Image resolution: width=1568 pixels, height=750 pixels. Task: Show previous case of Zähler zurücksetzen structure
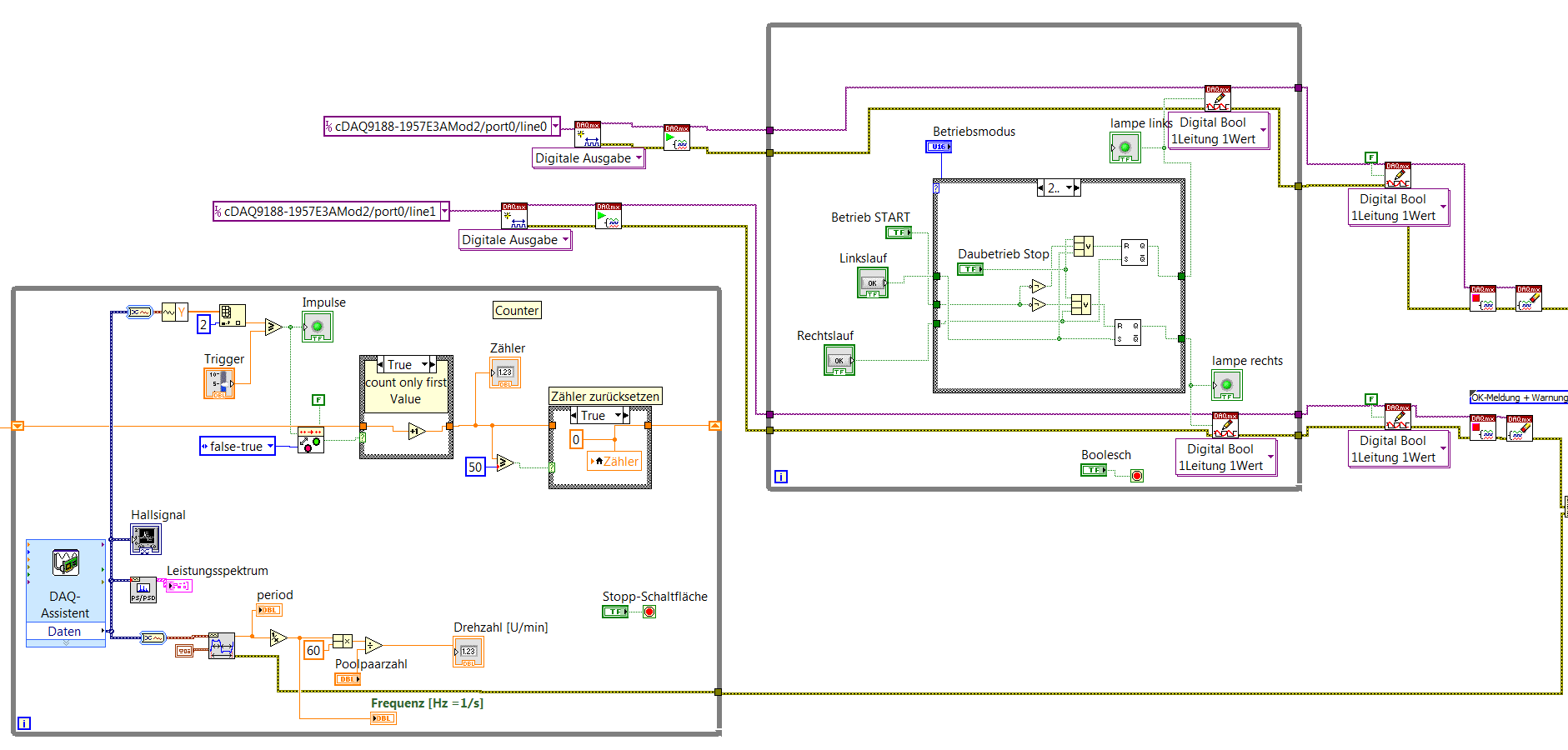click(574, 416)
